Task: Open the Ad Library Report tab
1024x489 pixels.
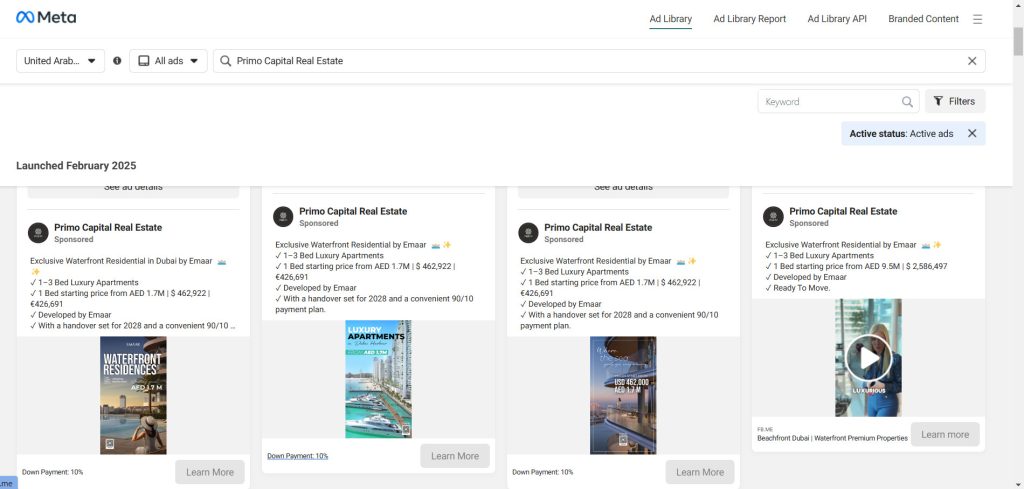Action: pyautogui.click(x=750, y=19)
